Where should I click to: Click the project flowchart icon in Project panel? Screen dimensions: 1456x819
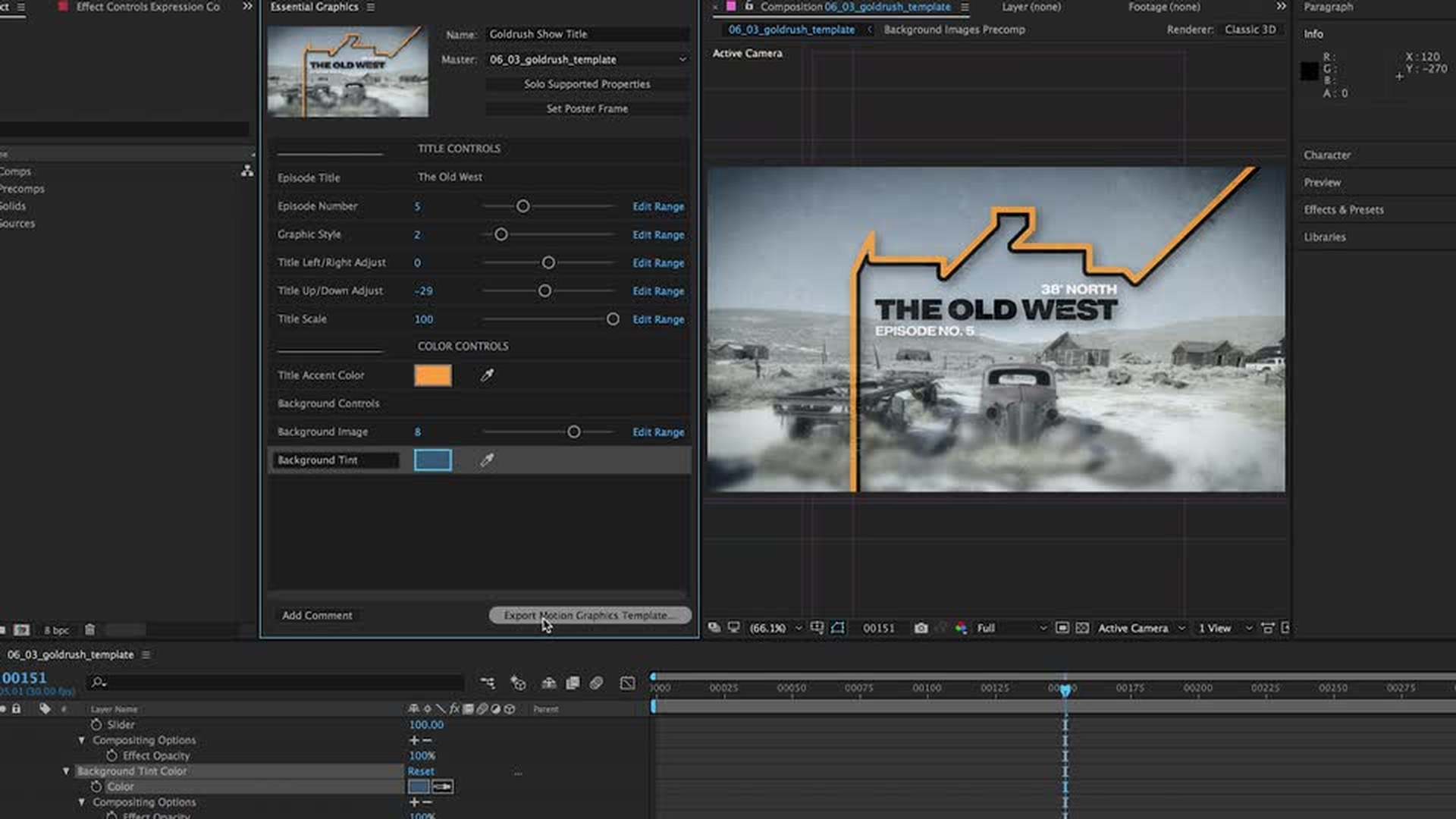(247, 171)
